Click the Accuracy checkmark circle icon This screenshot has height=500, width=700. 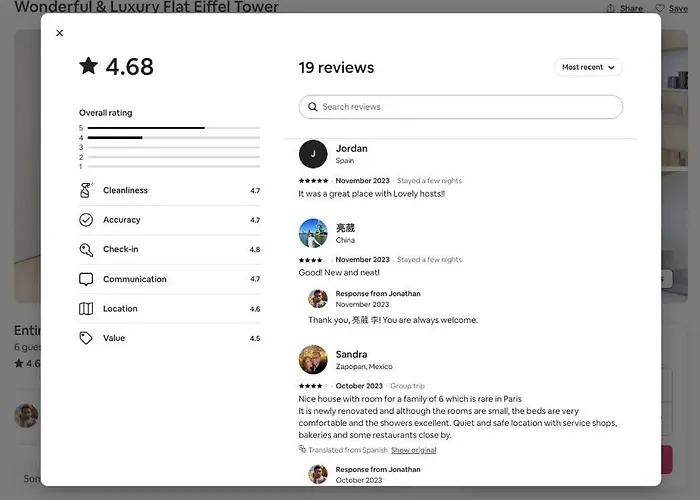pos(86,220)
